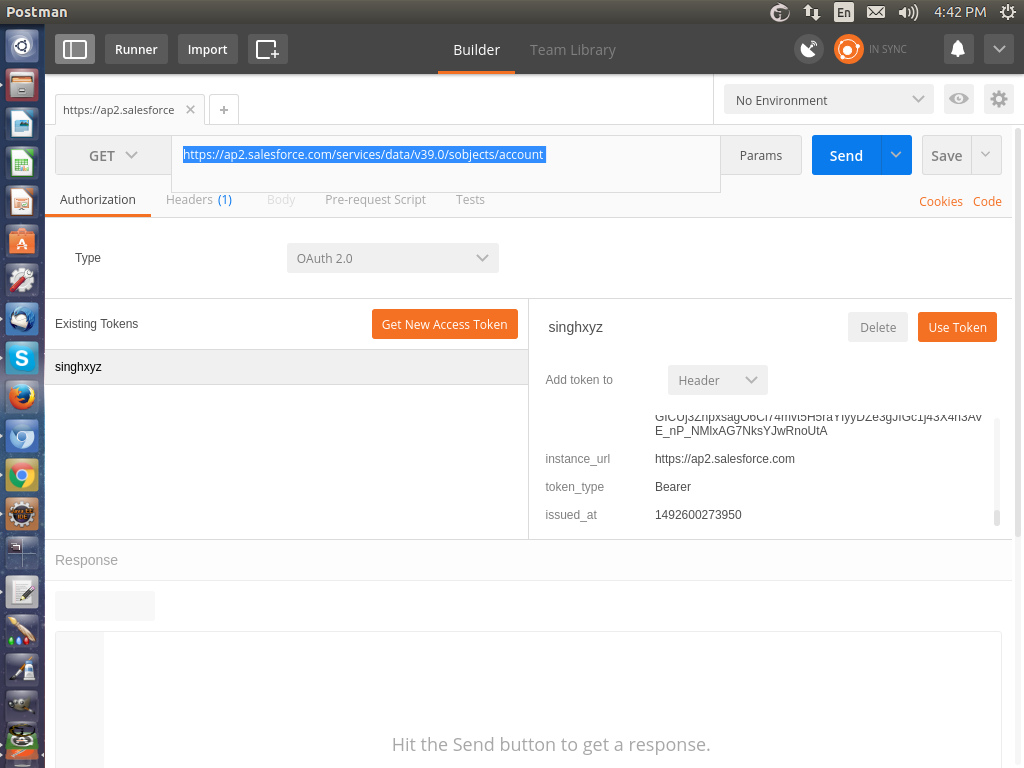Expand the top-right header chevron menu
This screenshot has height=768, width=1024.
(999, 50)
